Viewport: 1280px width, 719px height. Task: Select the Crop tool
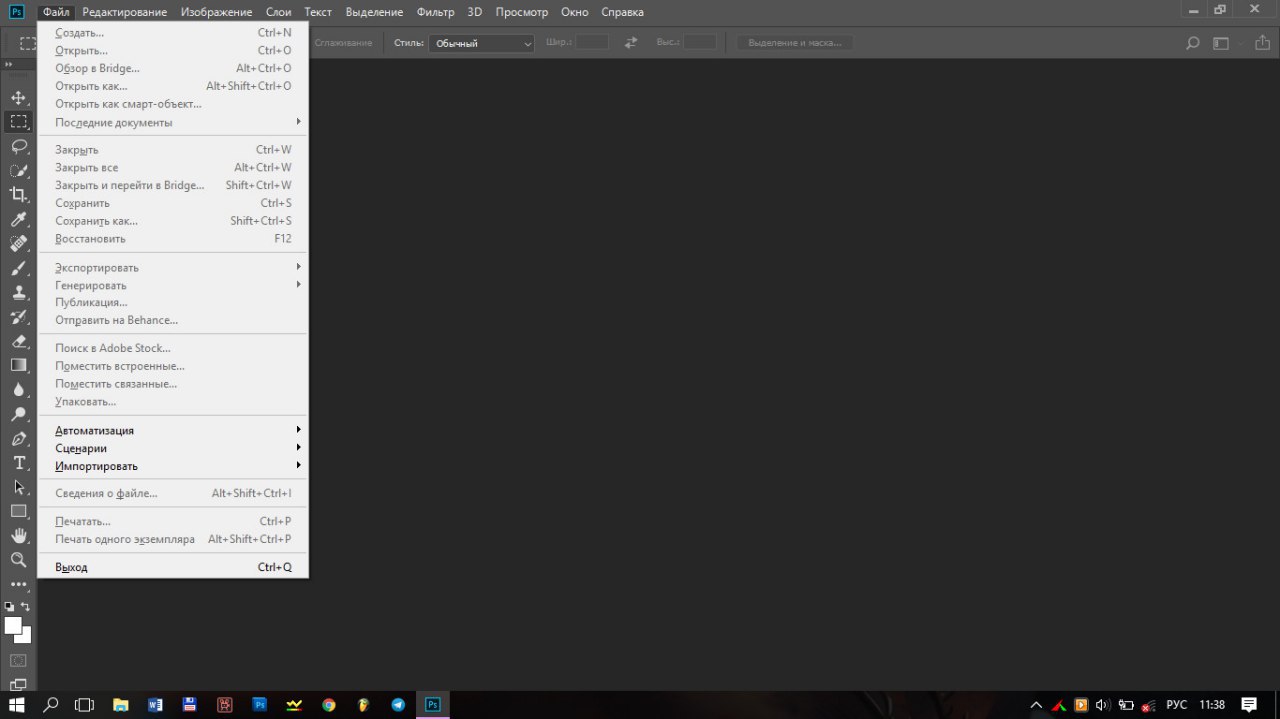[x=18, y=195]
